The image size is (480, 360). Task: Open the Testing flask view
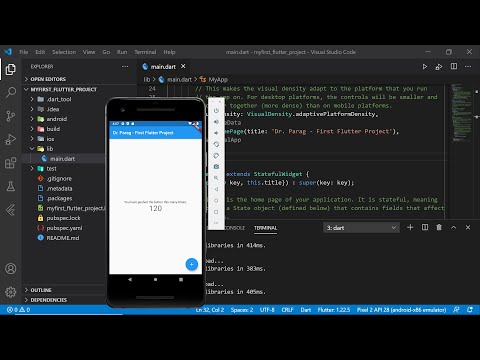(11, 186)
